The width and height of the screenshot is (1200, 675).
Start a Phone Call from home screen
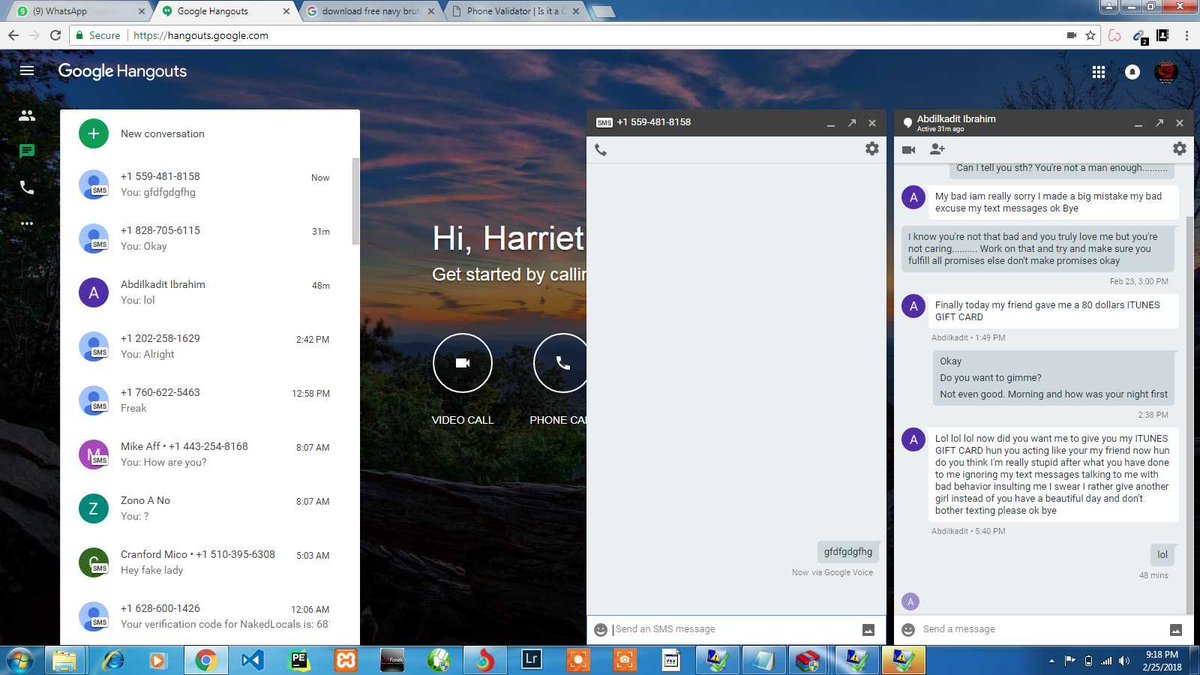click(562, 363)
